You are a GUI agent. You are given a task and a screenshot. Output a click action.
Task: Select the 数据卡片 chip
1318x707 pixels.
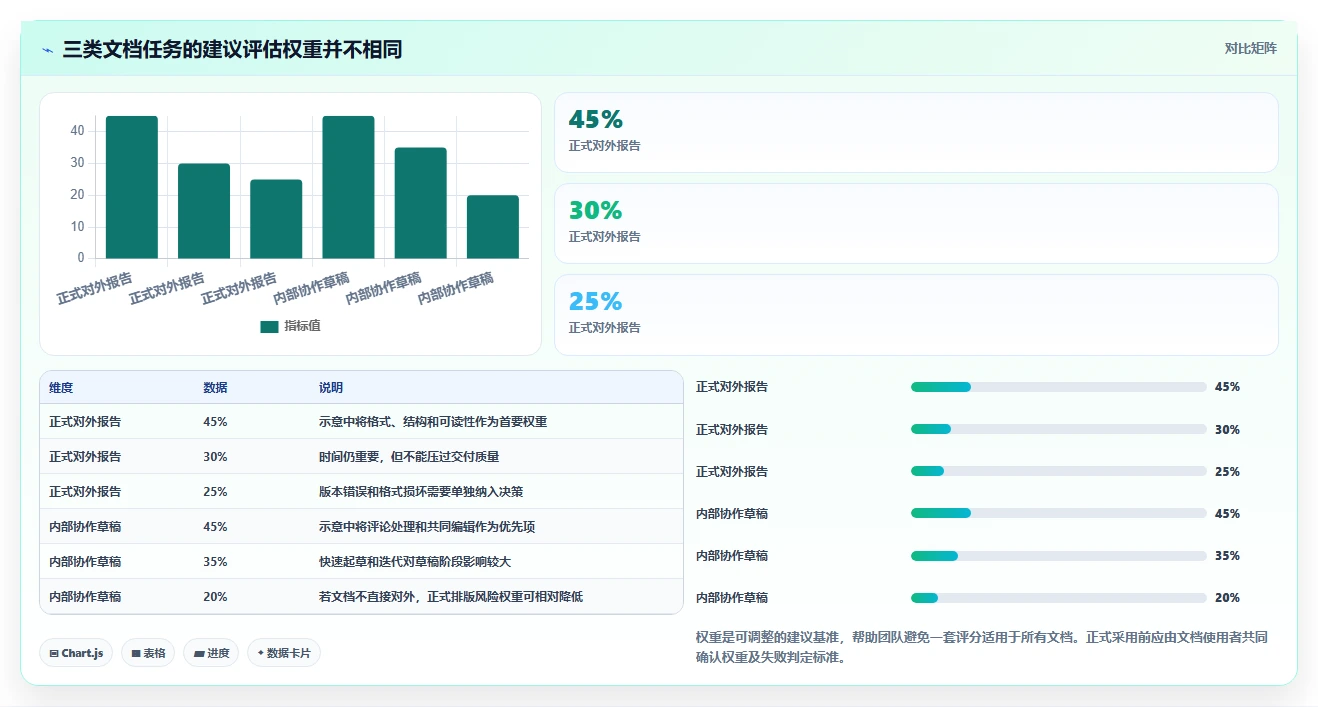(284, 653)
